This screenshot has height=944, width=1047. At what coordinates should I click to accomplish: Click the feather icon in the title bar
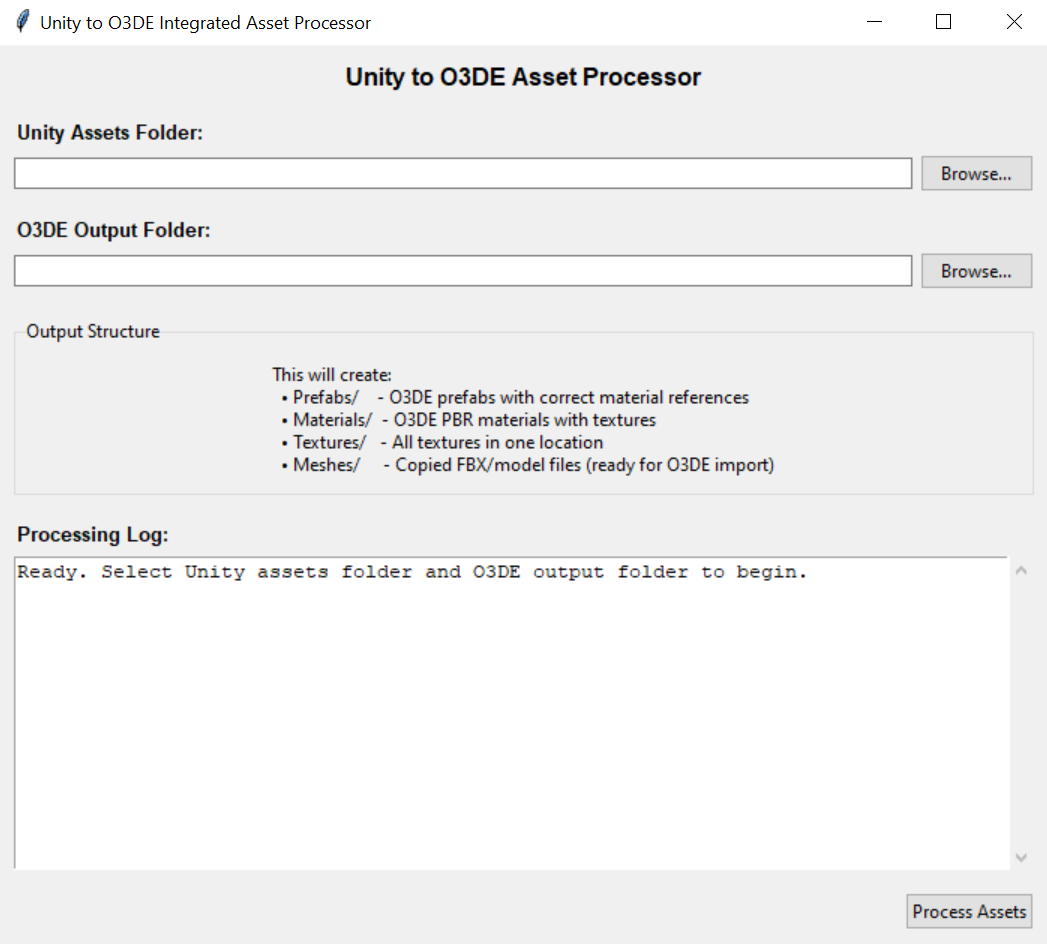tap(22, 22)
